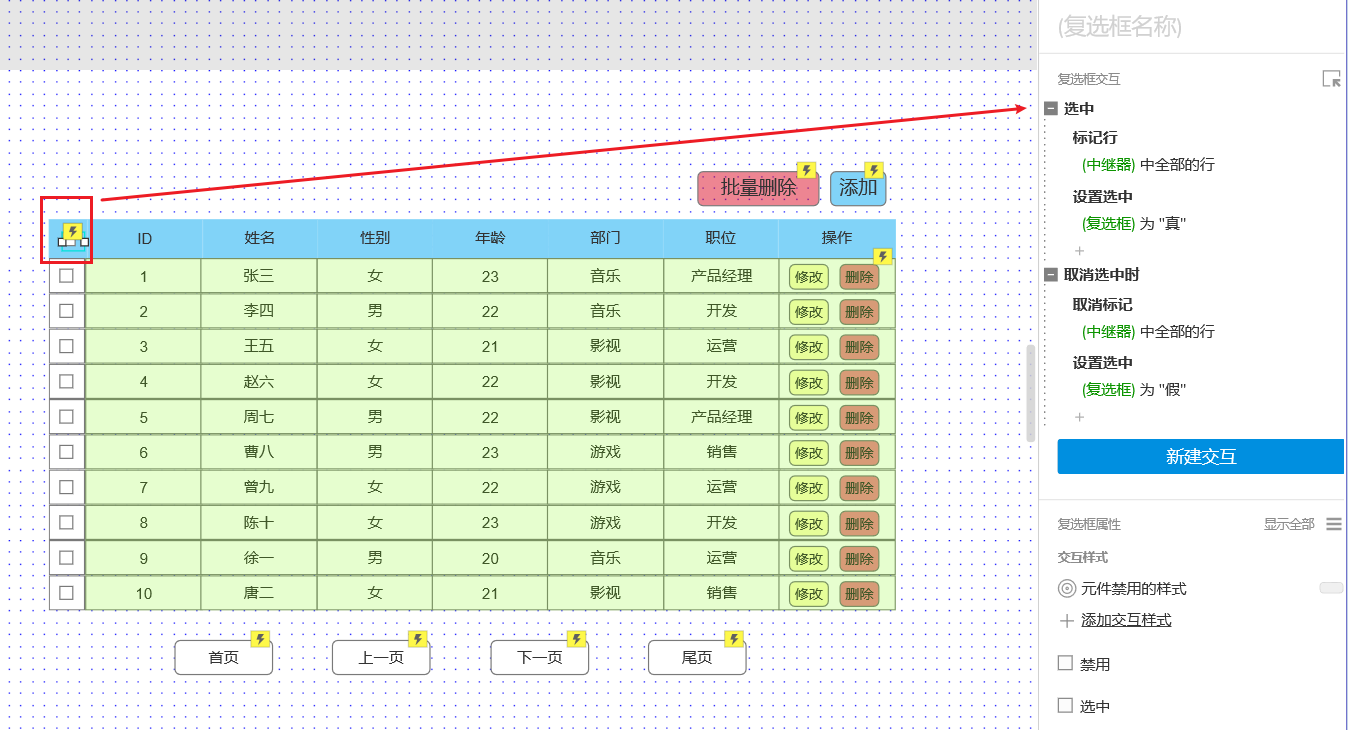Tick the checkbox in row 曹八

tap(66, 451)
